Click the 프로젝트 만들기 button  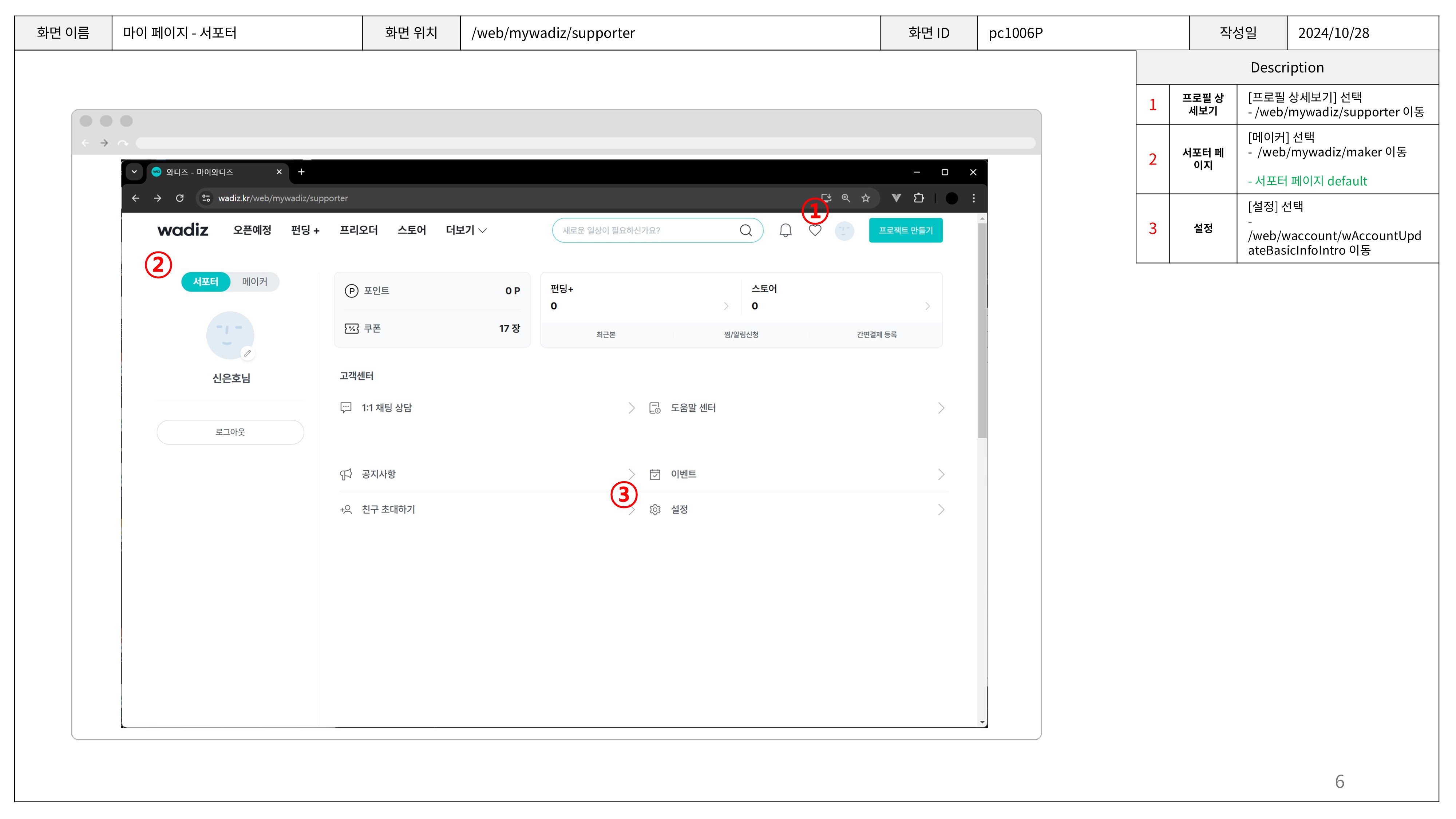click(906, 230)
